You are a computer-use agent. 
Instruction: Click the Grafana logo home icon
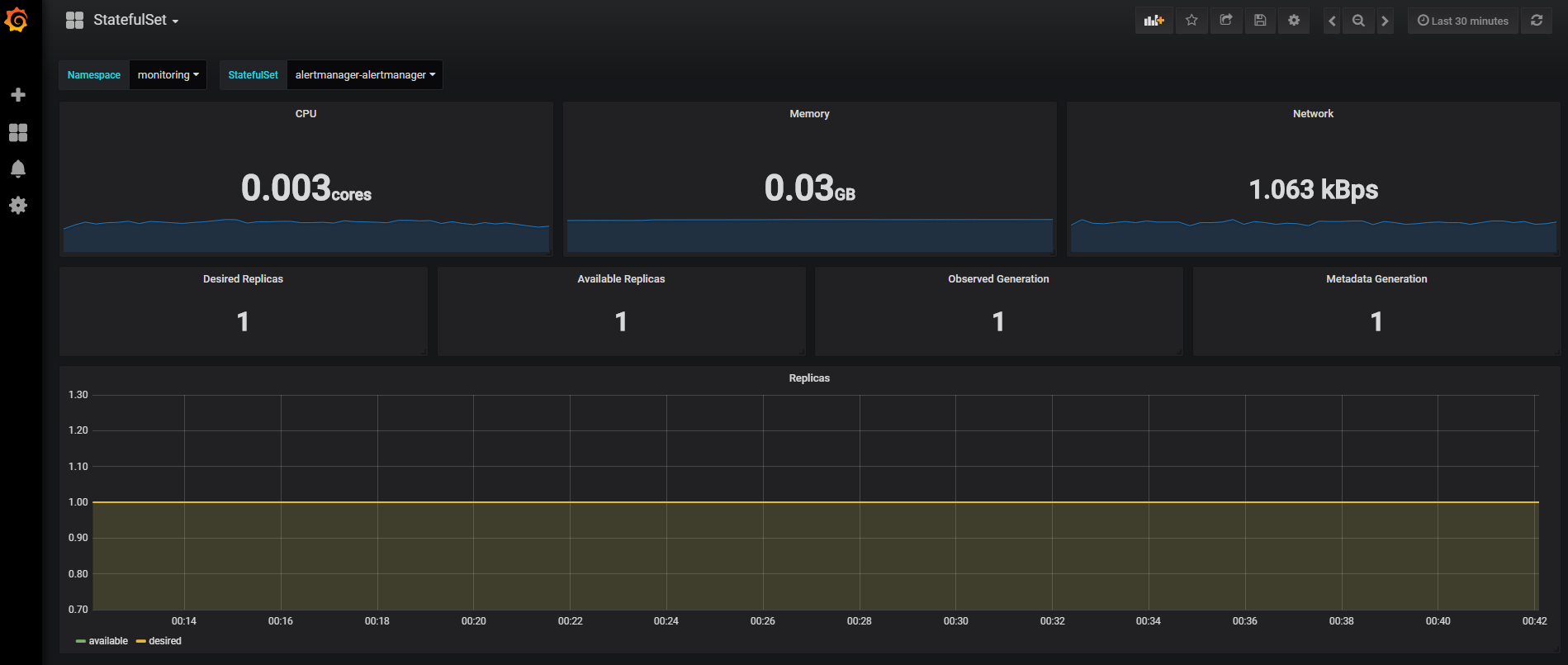pyautogui.click(x=17, y=20)
